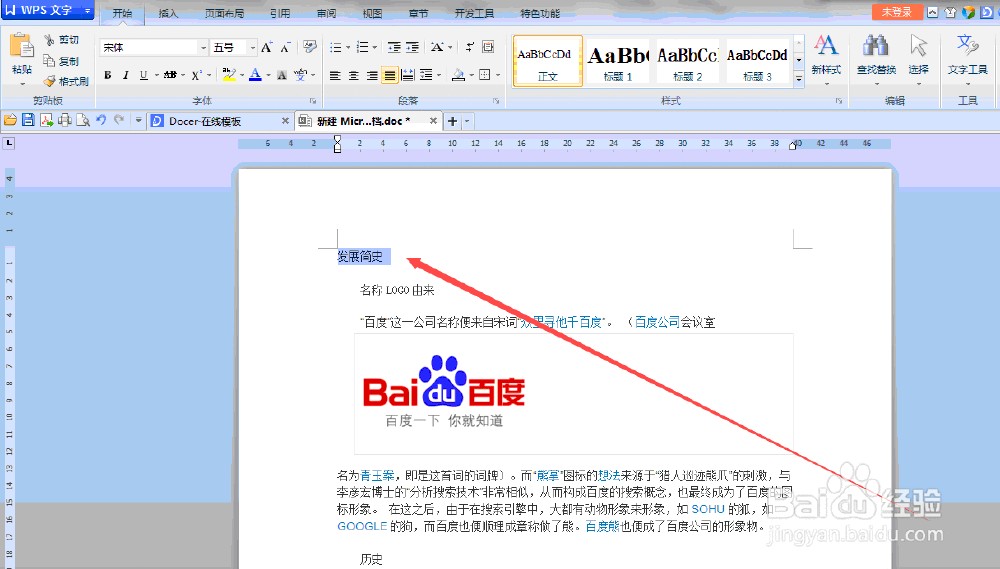Show or hide paragraph marks icon
Image resolution: width=1000 pixels, height=569 pixels.
coord(469,47)
